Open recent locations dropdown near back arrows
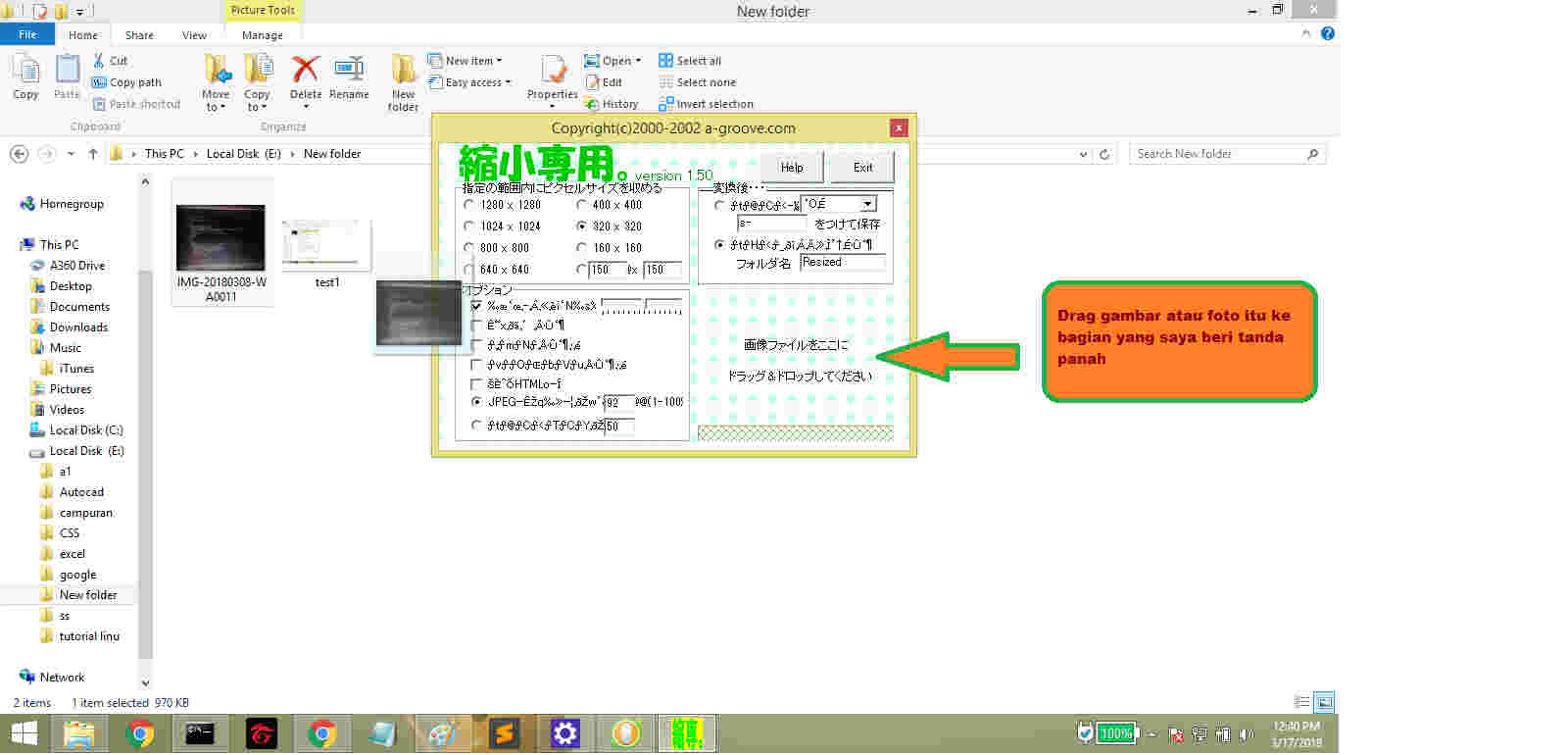Screen dimensions: 1568x755 pos(71,154)
